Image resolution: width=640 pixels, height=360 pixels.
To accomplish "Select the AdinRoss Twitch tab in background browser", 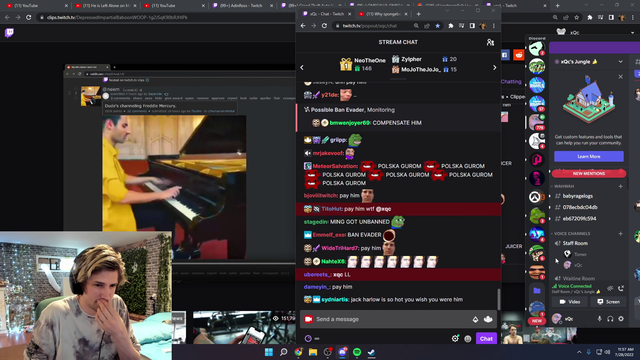I will click(x=243, y=5).
